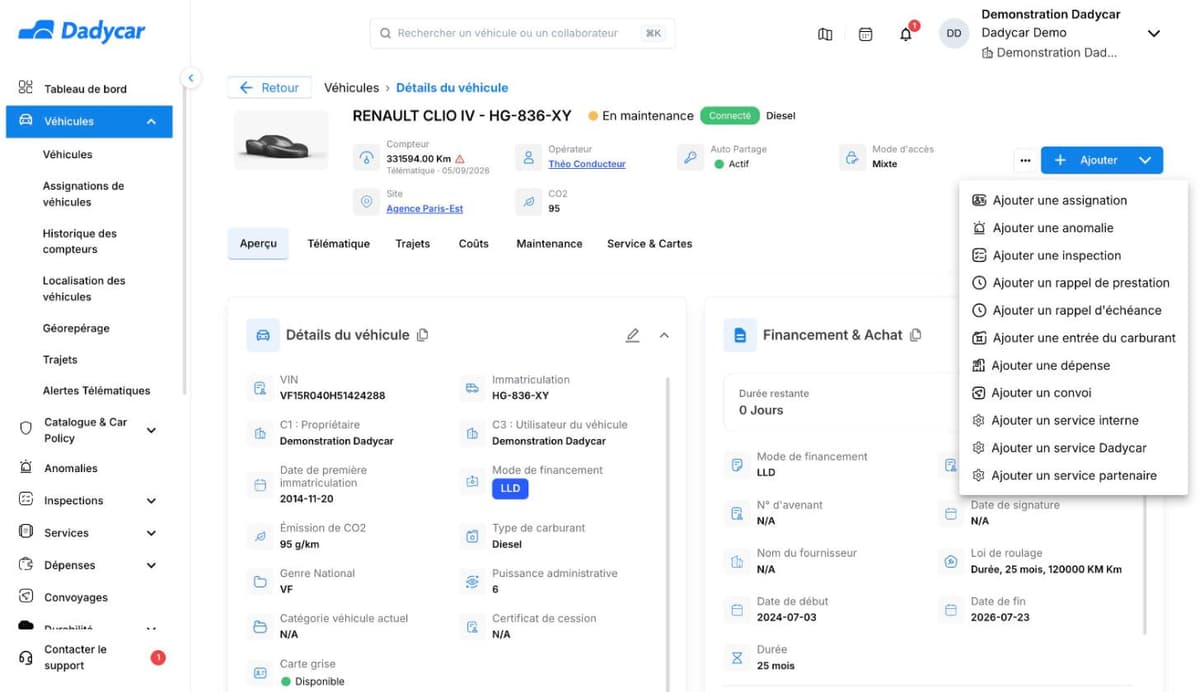Open notifications bell icon
The image size is (1200, 692).
(x=906, y=34)
